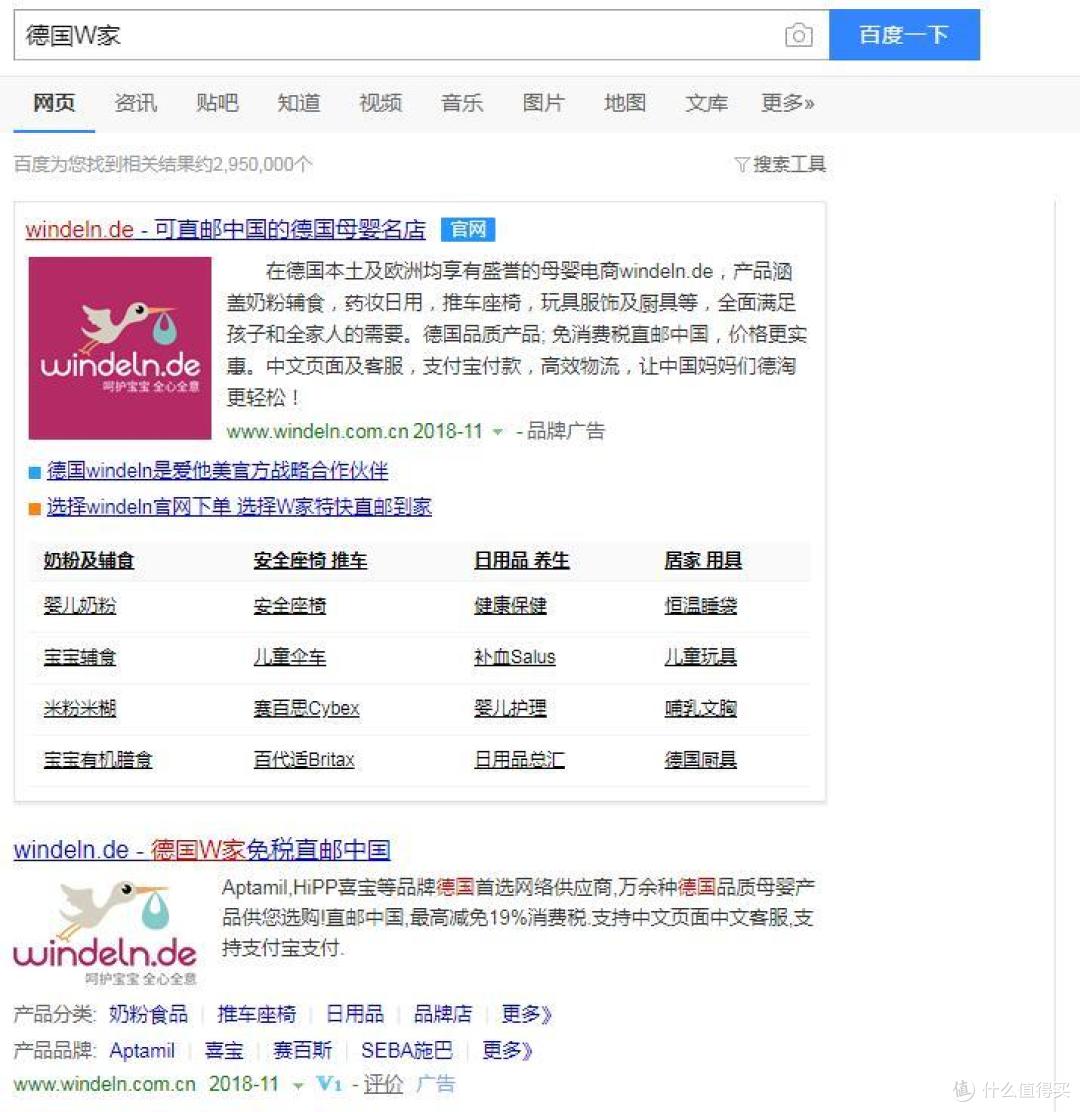Click the 安全座椅 推车 column heading

tap(311, 560)
